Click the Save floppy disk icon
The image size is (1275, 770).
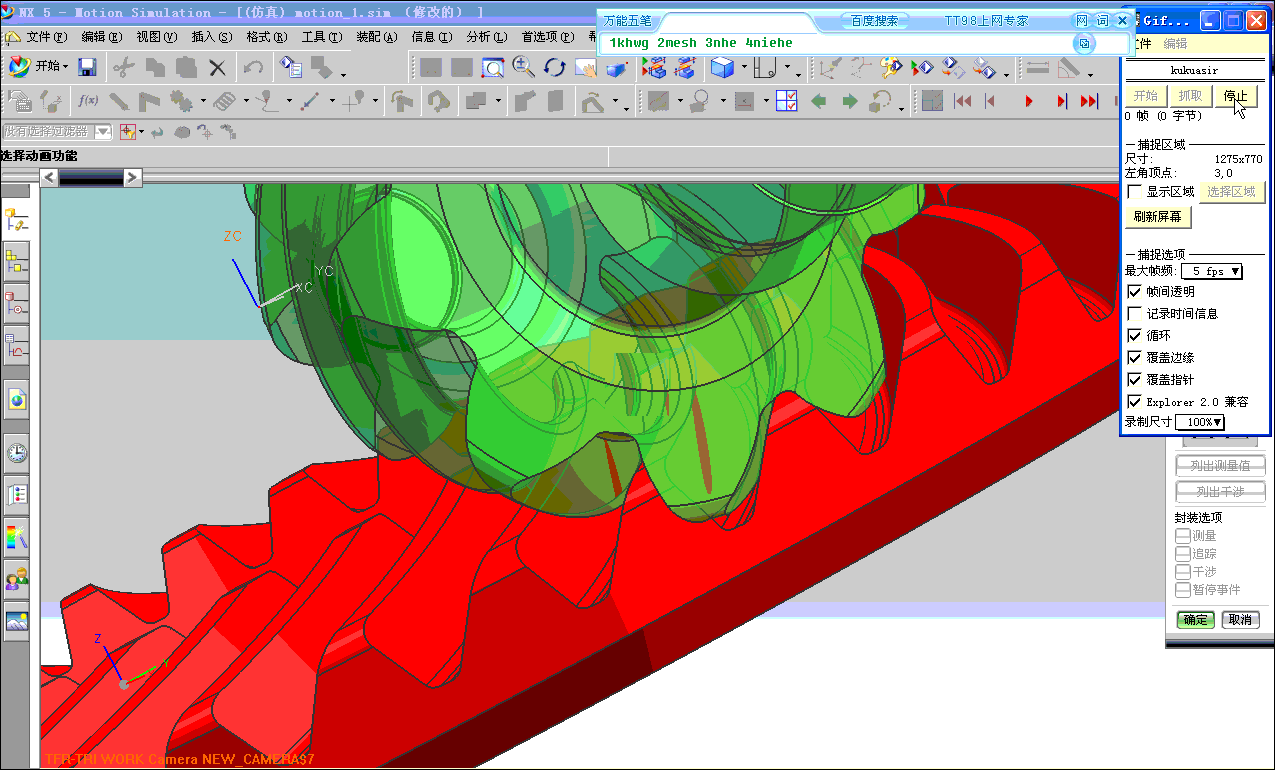pos(87,67)
